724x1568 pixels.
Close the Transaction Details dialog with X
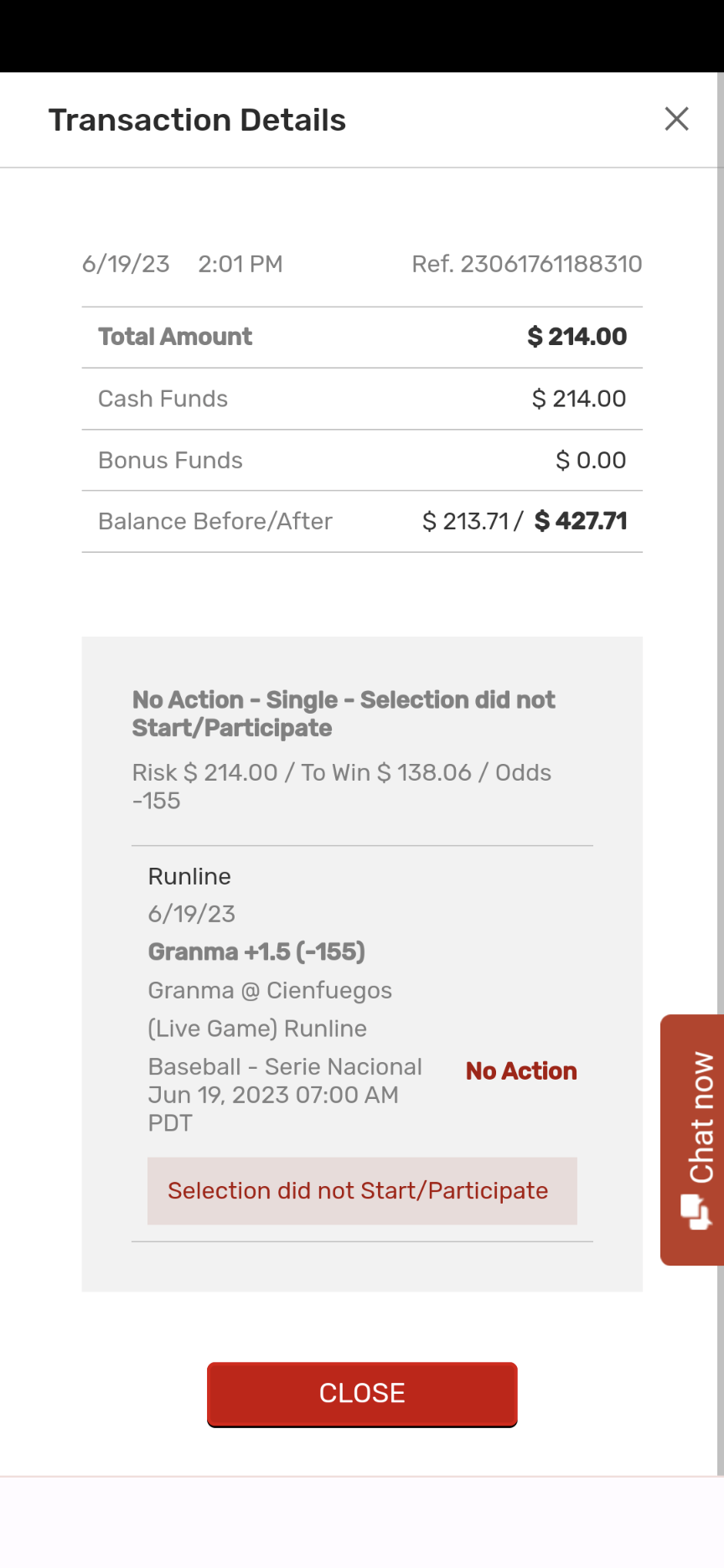click(676, 119)
